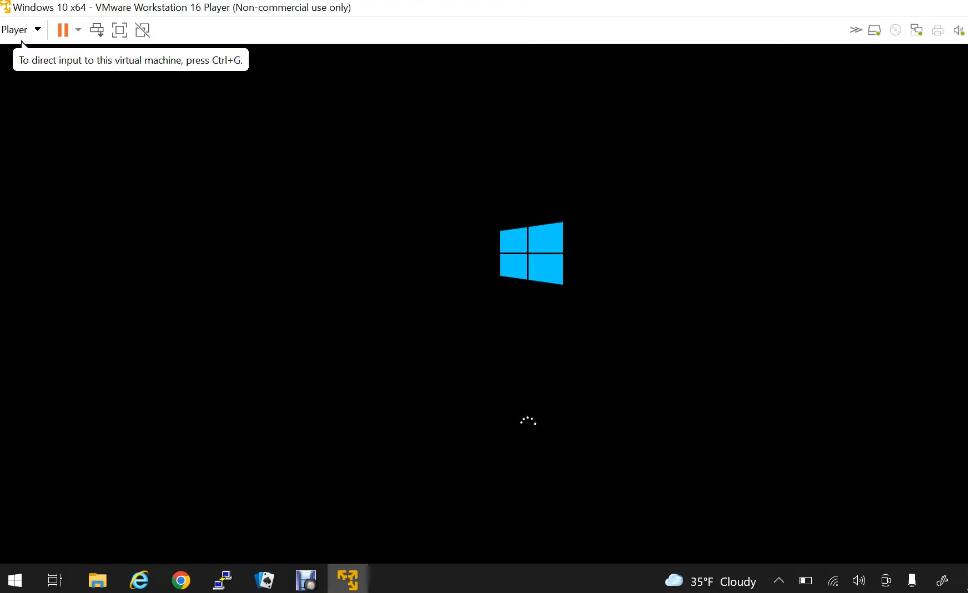Viewport: 968px width, 593px height.
Task: Launch Google Chrome from the taskbar
Action: (x=181, y=580)
